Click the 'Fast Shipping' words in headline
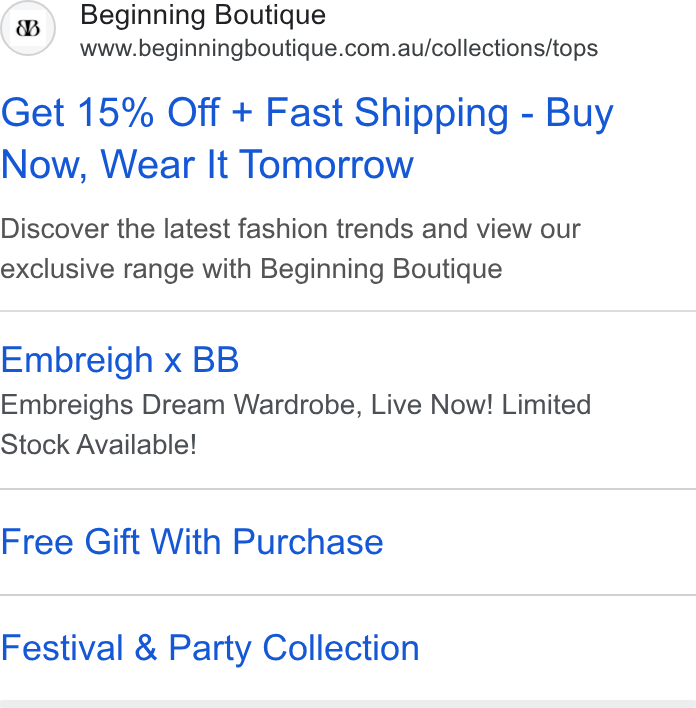 click(387, 113)
